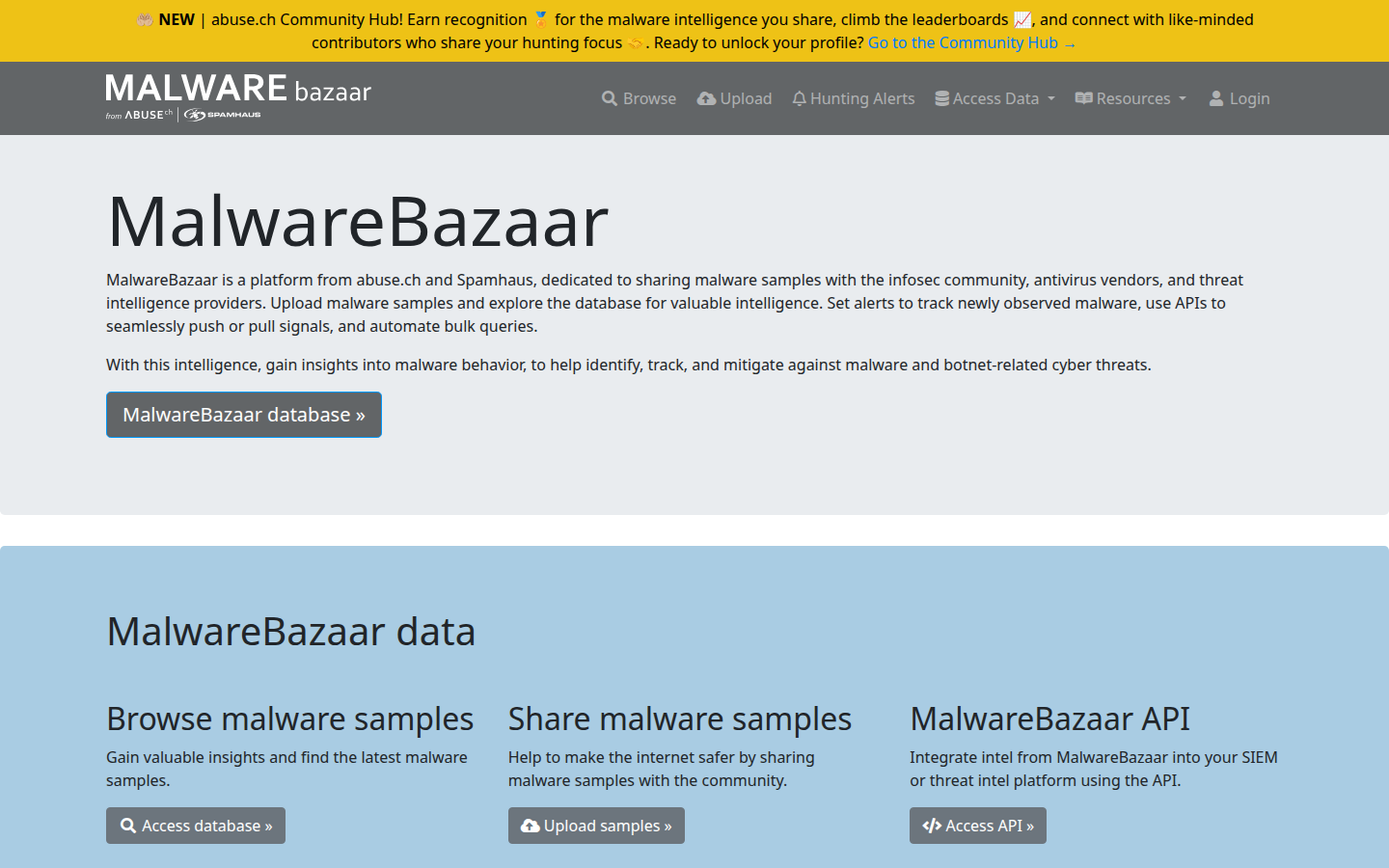This screenshot has width=1389, height=868.
Task: Click the Login user icon
Action: 1216,98
